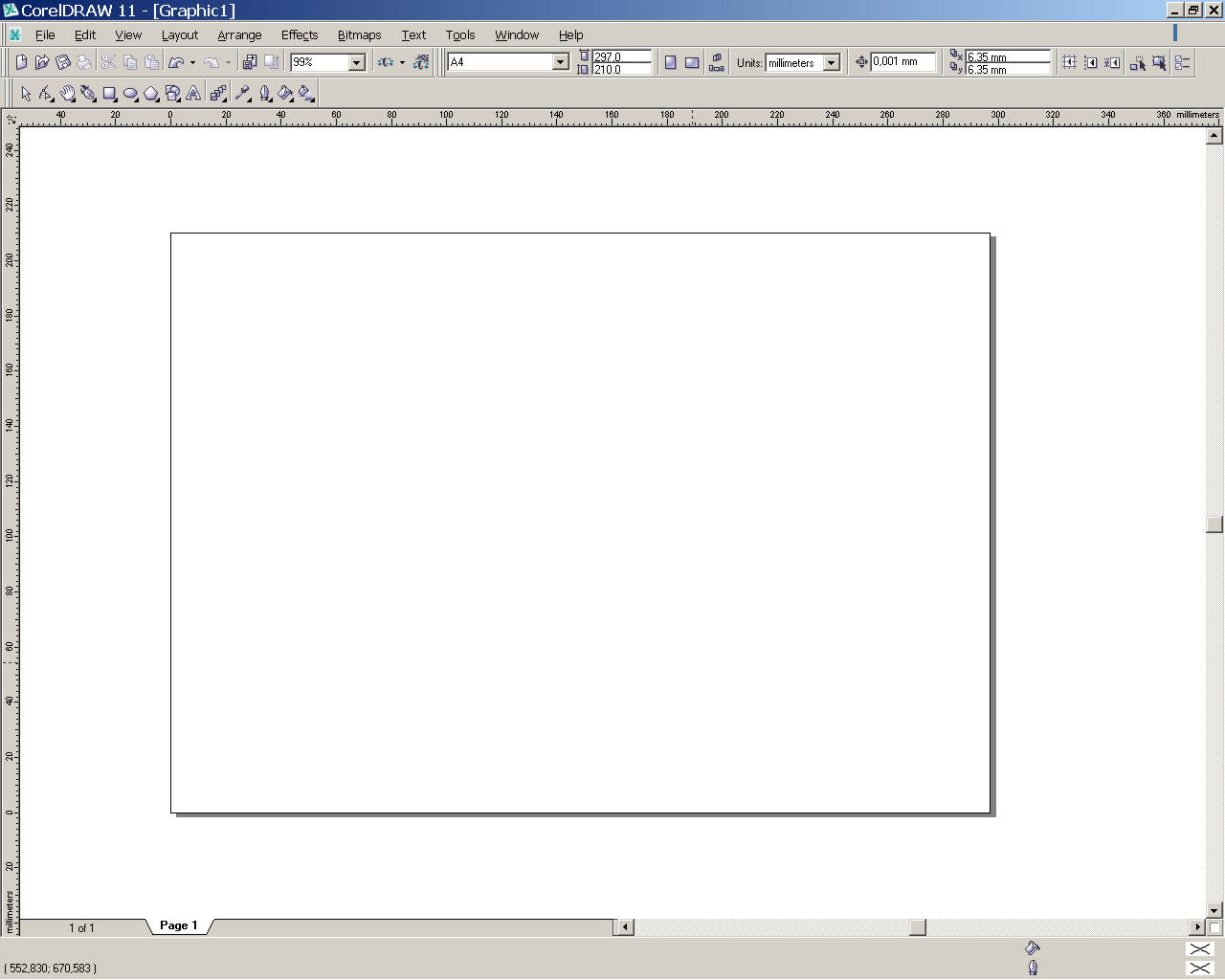Click the Application Launcher icon
This screenshot has height=980, width=1225.
click(386, 62)
